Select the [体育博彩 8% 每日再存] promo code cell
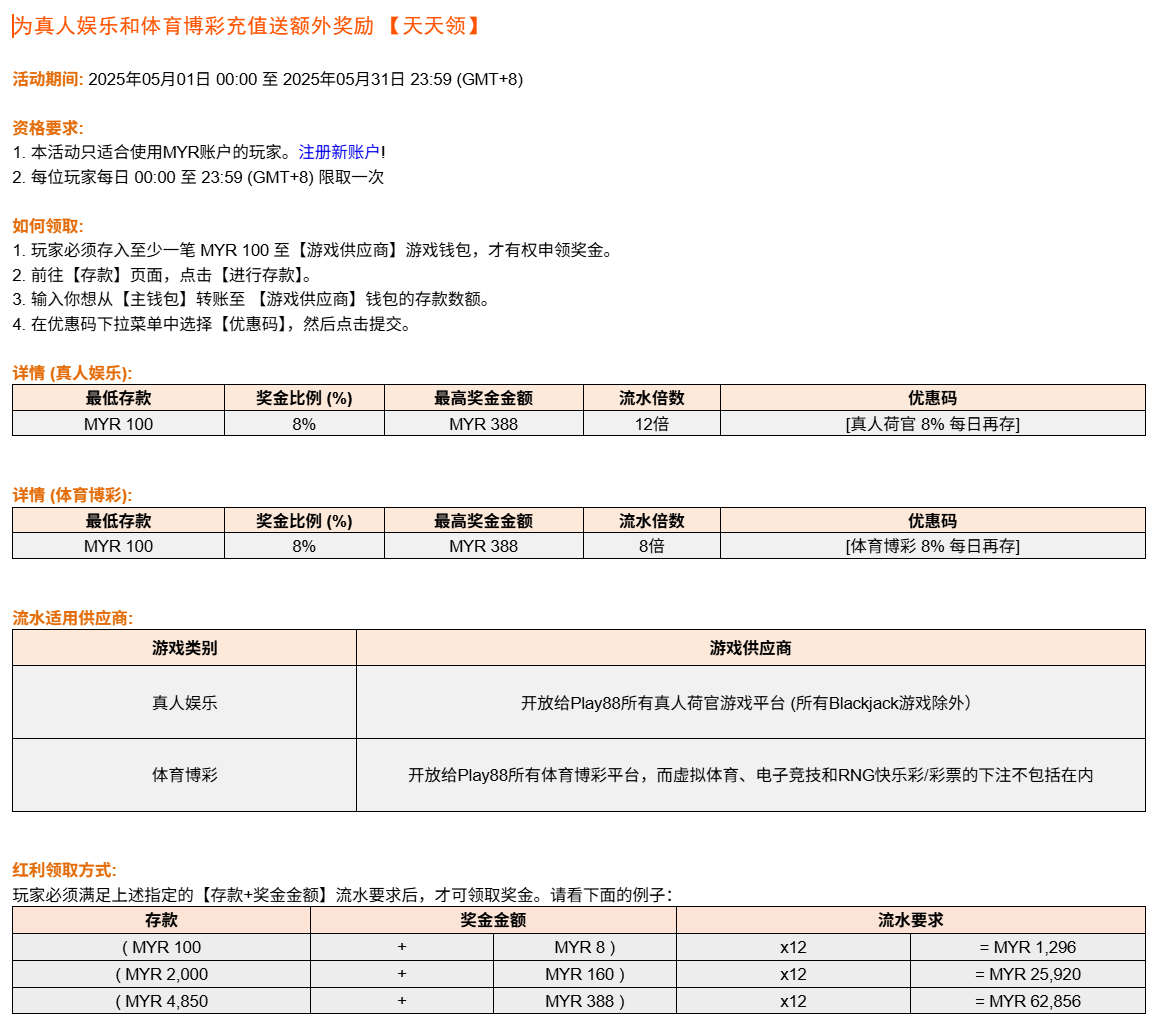Viewport: 1158px width, 1028px height. (x=932, y=546)
